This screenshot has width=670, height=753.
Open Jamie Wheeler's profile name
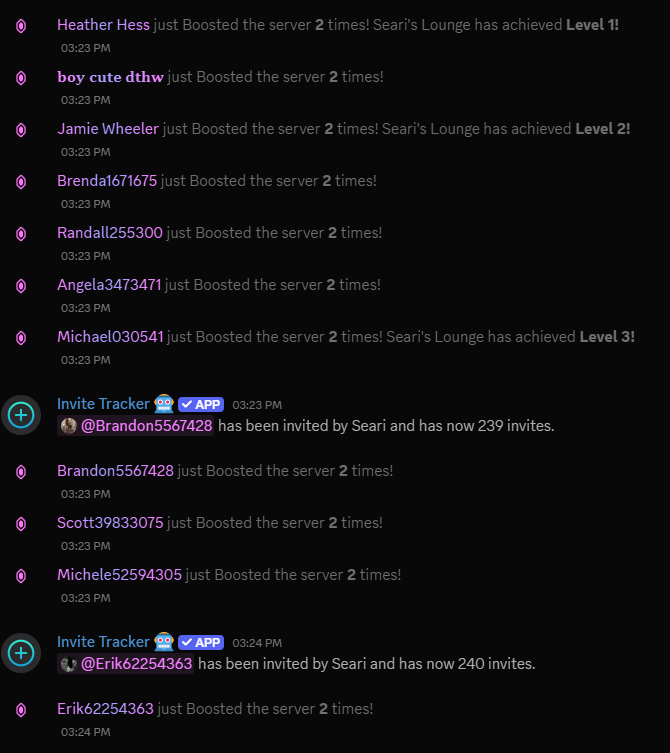[x=108, y=128]
